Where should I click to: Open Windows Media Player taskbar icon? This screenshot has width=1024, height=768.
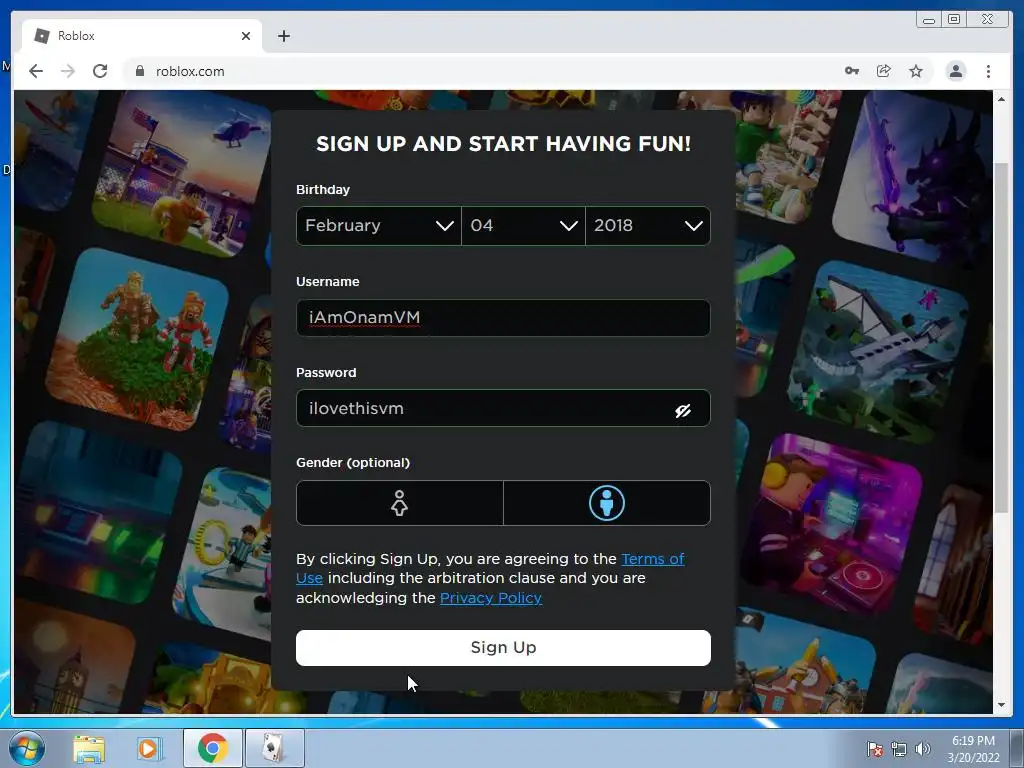click(148, 748)
